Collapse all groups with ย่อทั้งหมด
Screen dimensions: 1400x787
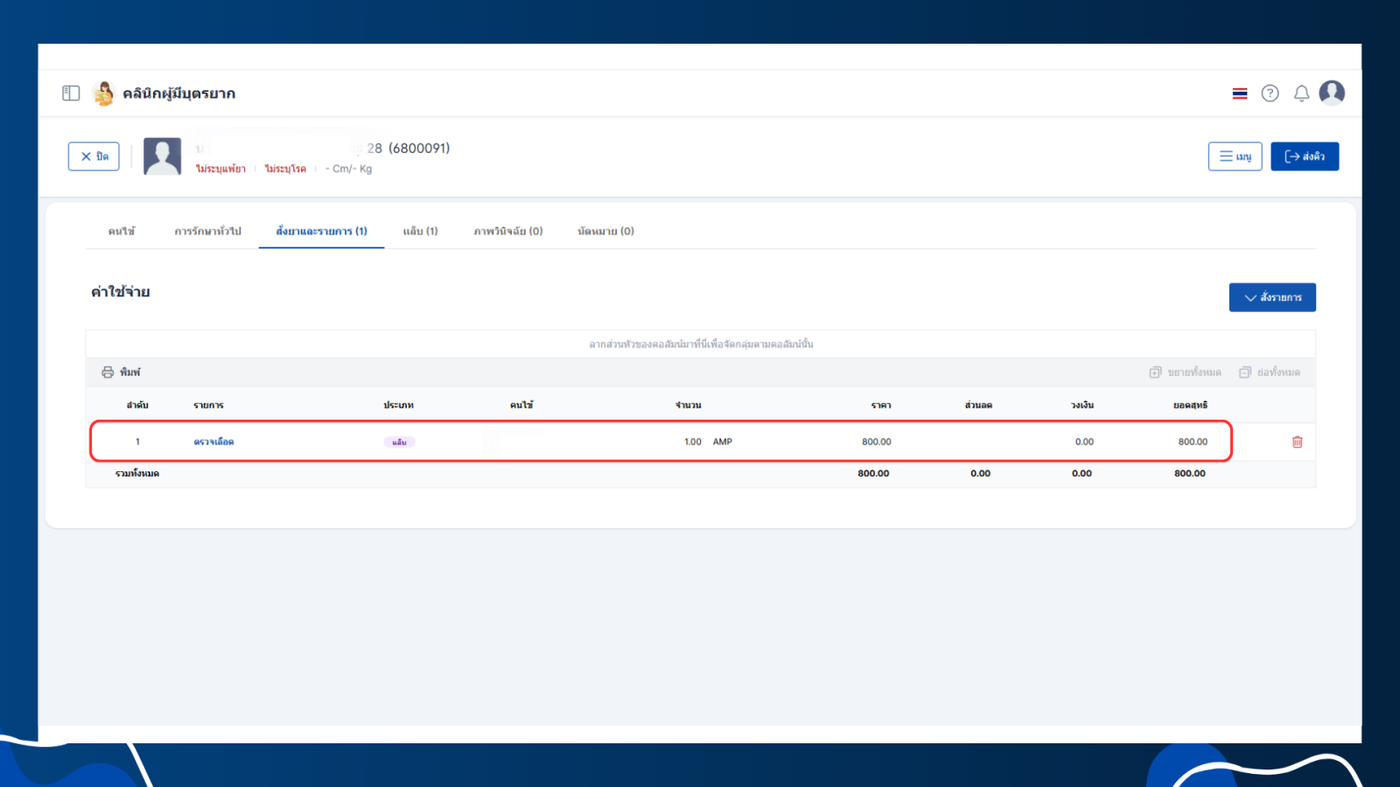pyautogui.click(x=1270, y=372)
